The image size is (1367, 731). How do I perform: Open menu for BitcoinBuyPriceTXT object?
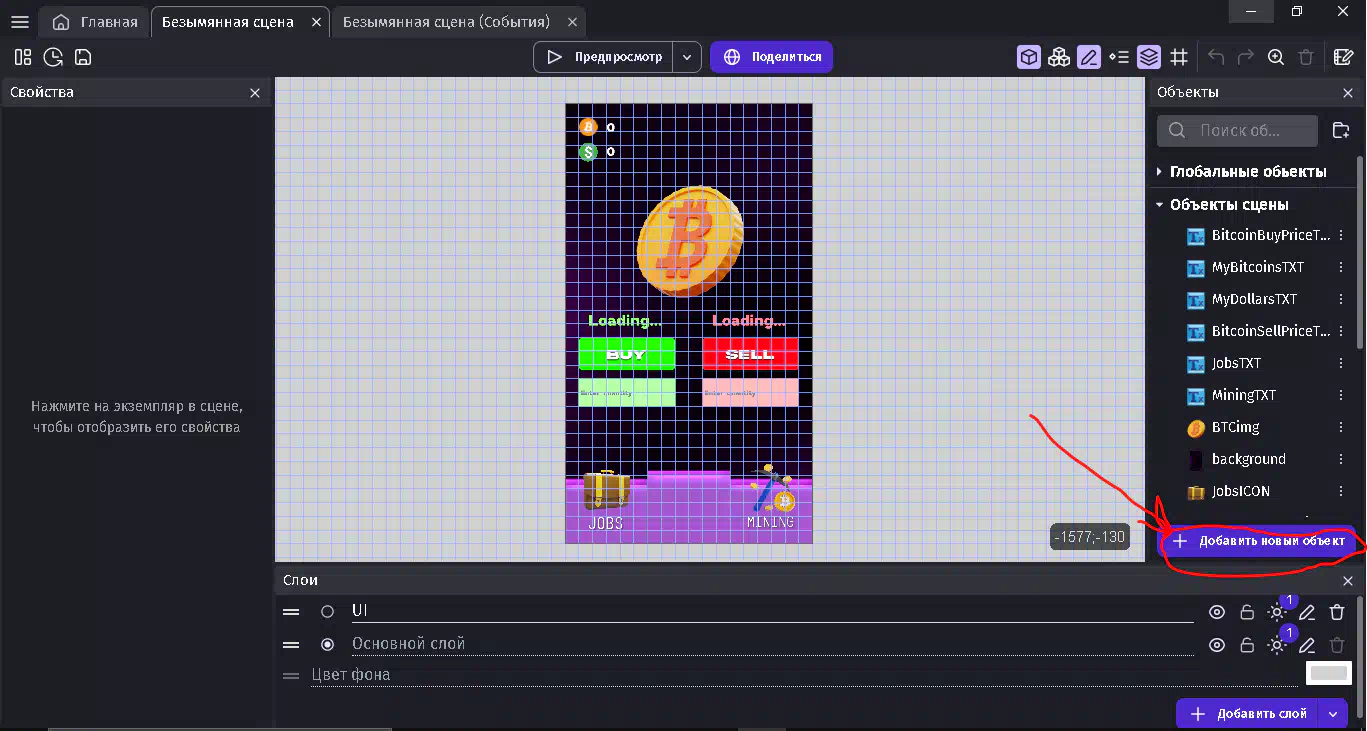tap(1342, 236)
